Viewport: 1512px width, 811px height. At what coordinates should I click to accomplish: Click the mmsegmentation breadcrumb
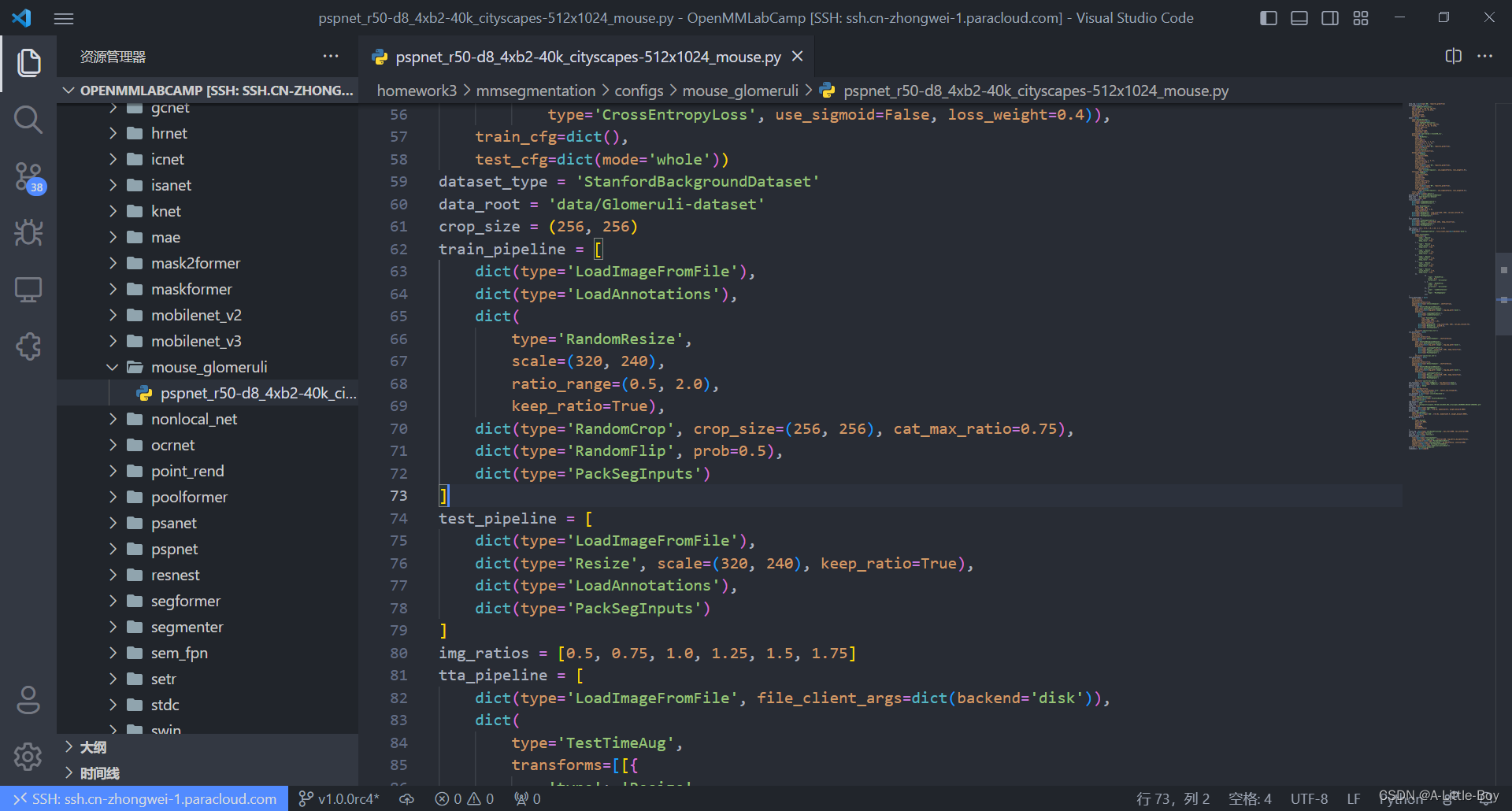[x=535, y=91]
